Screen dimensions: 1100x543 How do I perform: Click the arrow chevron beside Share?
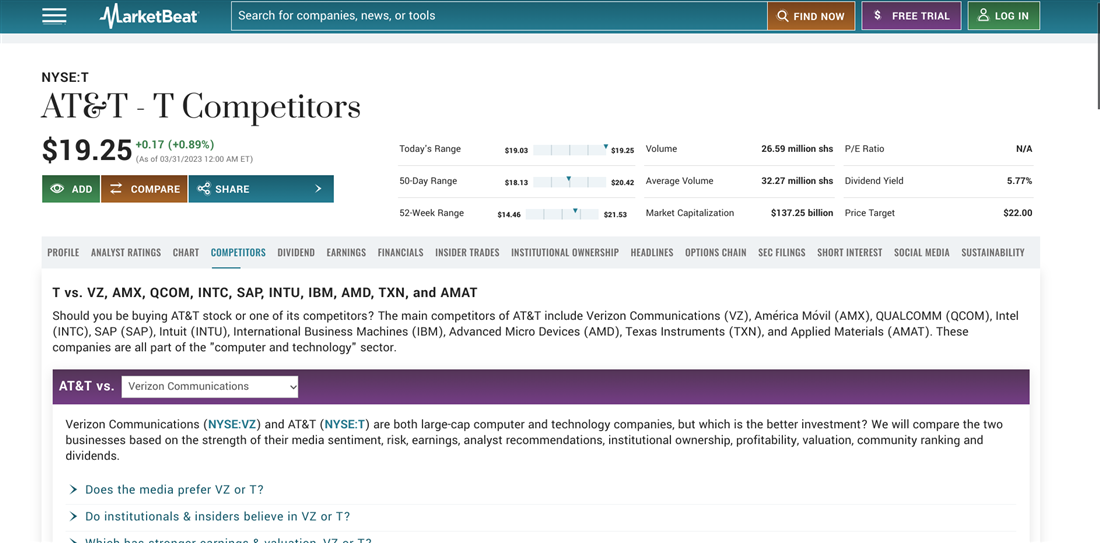[318, 189]
